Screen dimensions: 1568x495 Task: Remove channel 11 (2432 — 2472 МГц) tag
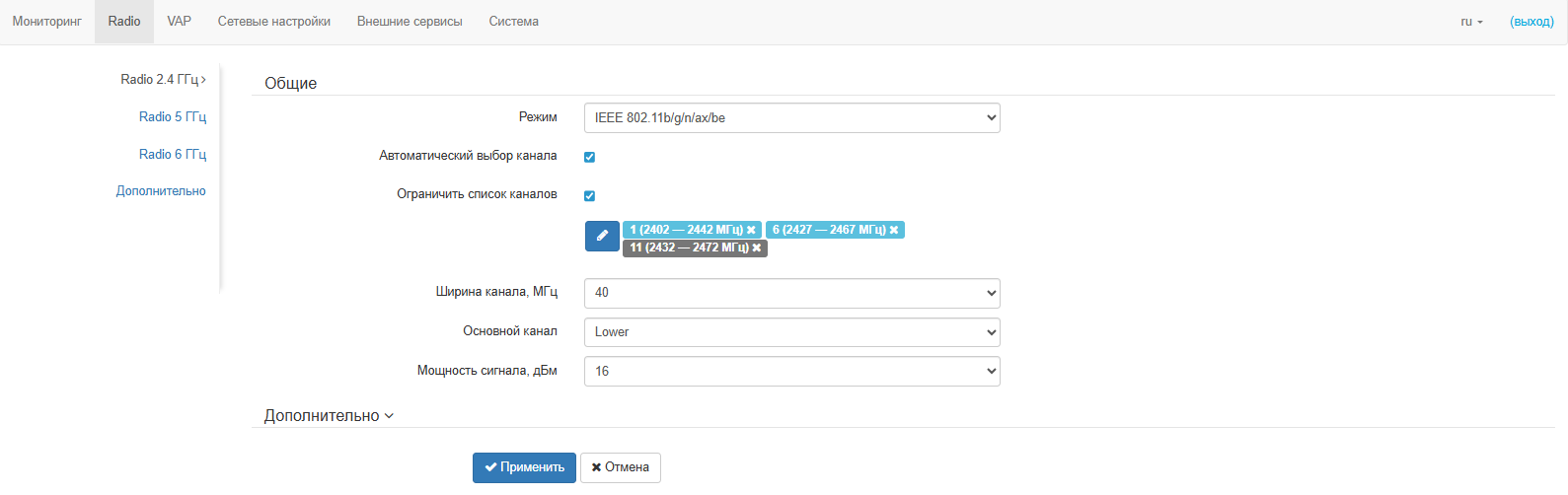pos(757,247)
